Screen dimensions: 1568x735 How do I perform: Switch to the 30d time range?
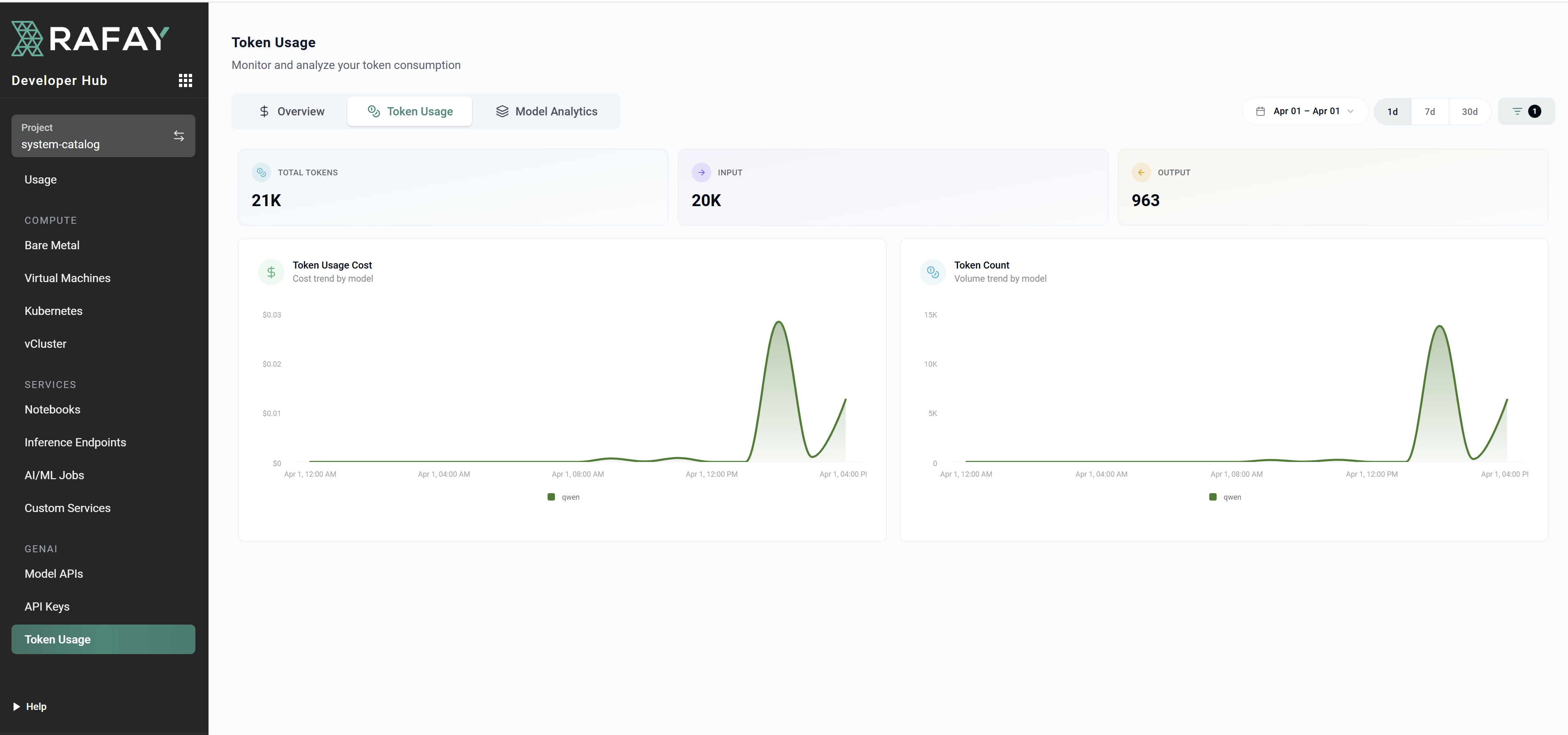point(1469,112)
